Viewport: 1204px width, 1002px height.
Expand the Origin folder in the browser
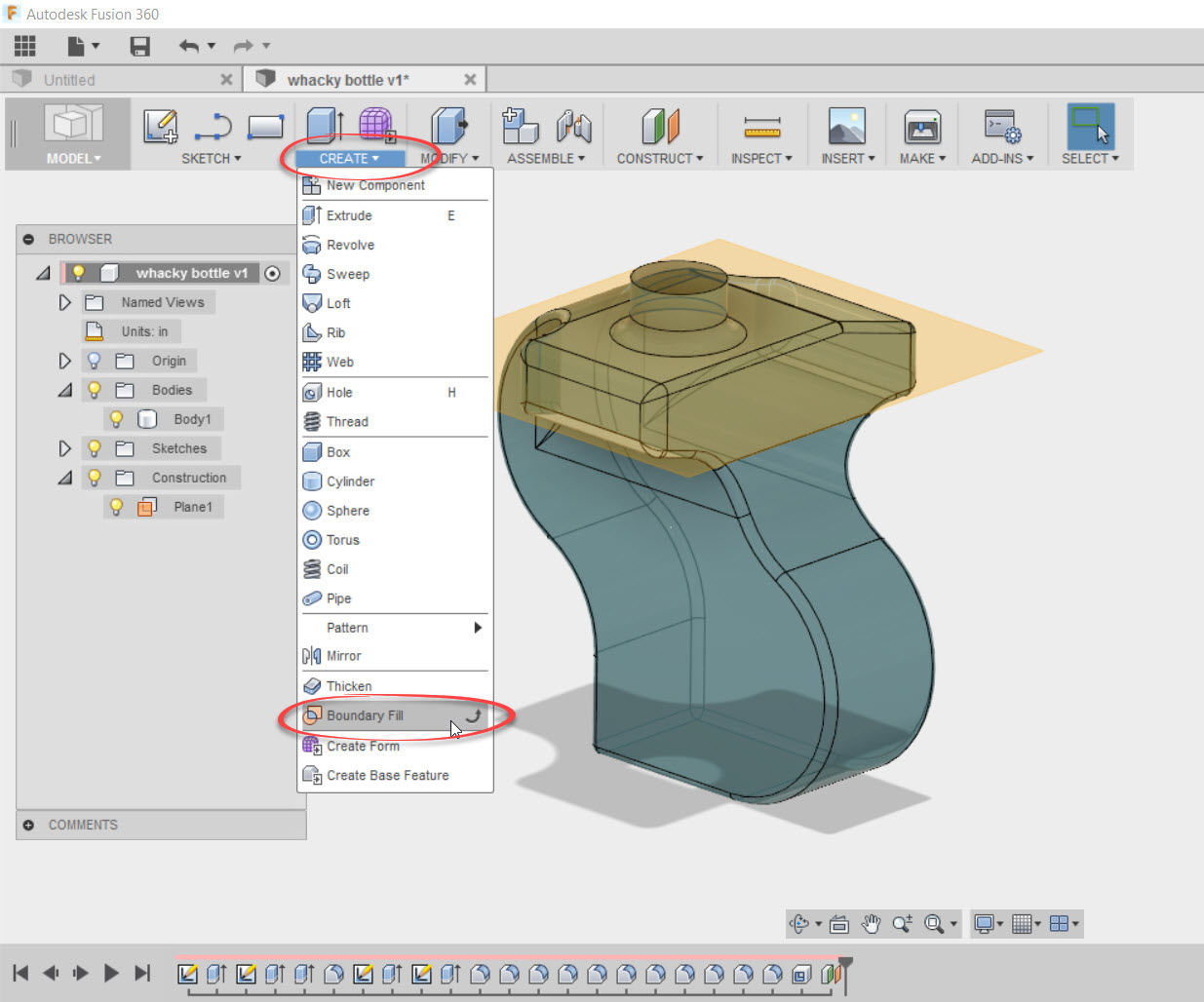pyautogui.click(x=64, y=361)
